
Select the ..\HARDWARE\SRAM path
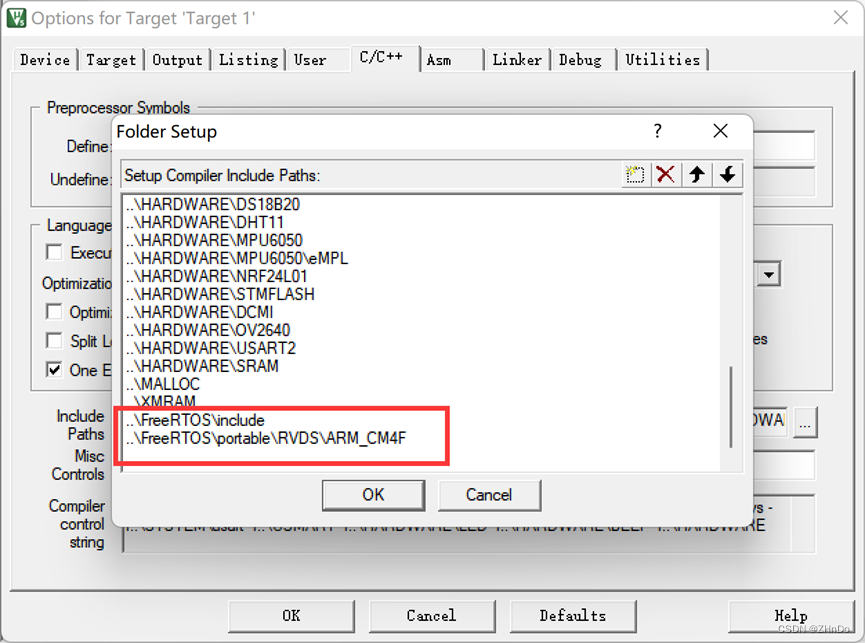coord(202,366)
